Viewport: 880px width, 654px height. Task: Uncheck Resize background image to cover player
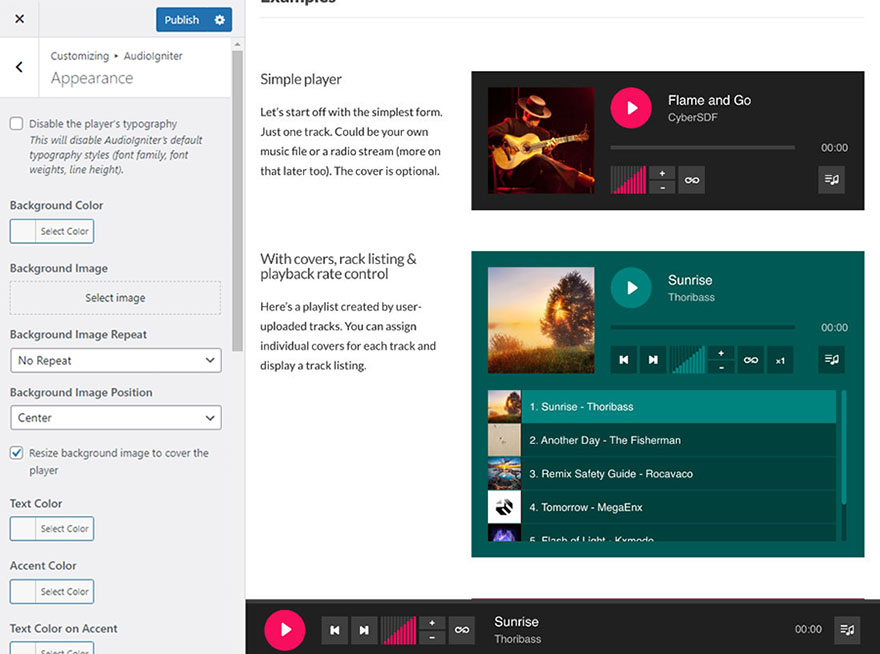pyautogui.click(x=16, y=453)
